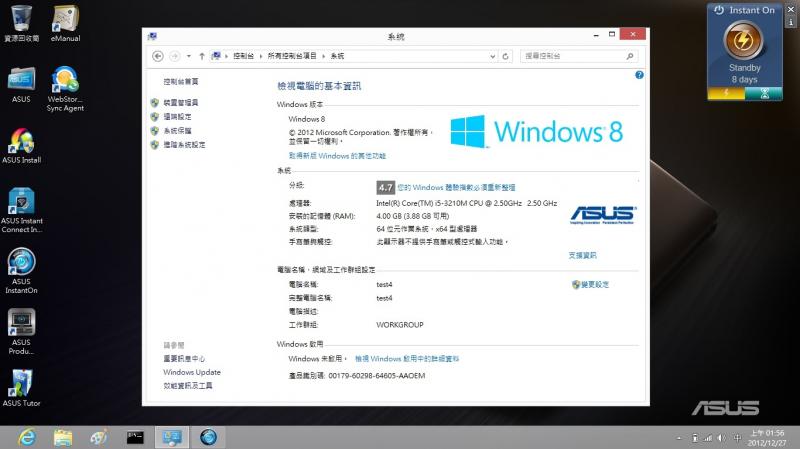
Task: Click the network signal tray icon
Action: pyautogui.click(x=708, y=438)
